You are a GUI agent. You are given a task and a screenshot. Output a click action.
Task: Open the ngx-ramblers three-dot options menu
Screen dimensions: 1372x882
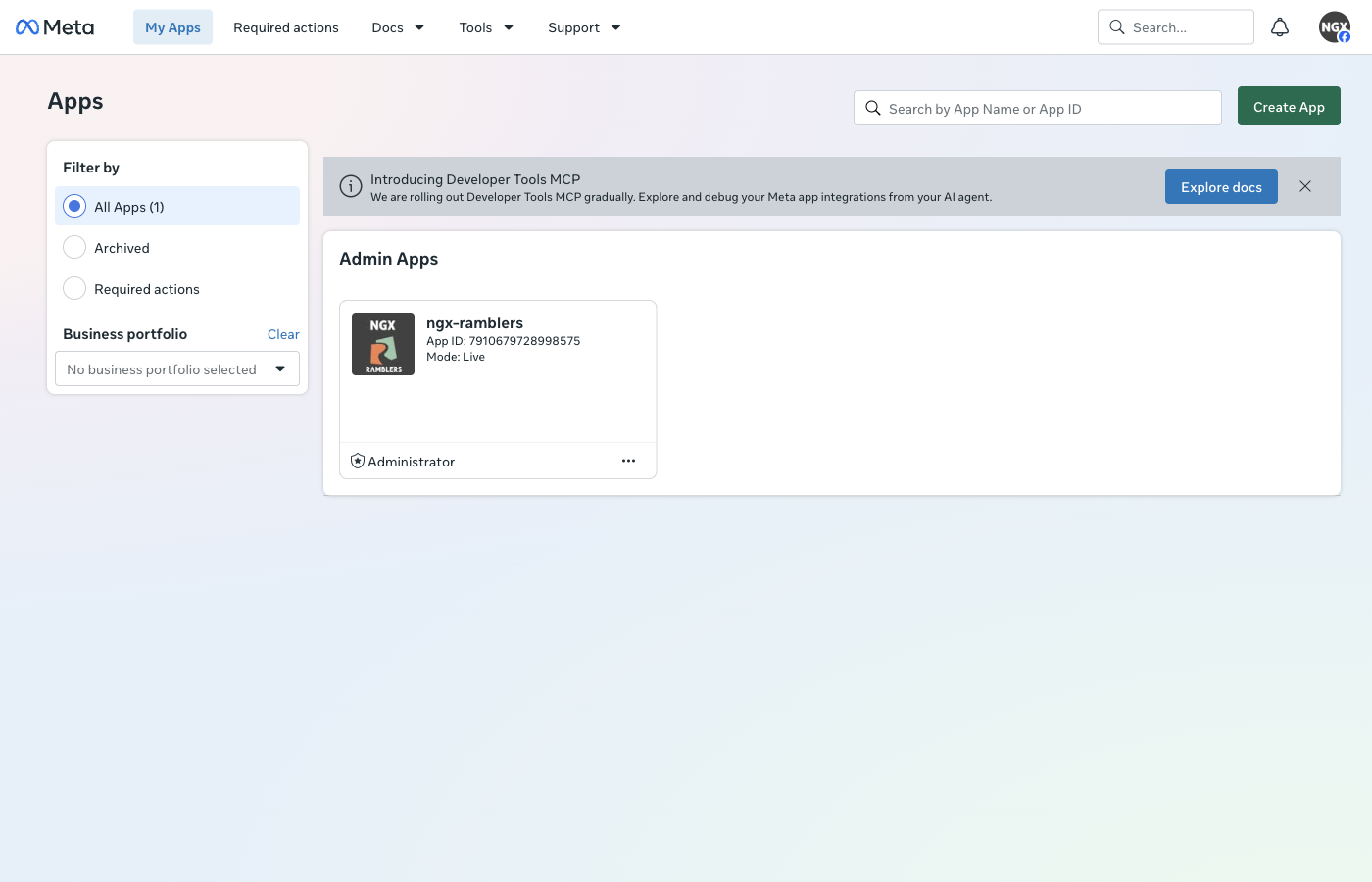point(628,461)
